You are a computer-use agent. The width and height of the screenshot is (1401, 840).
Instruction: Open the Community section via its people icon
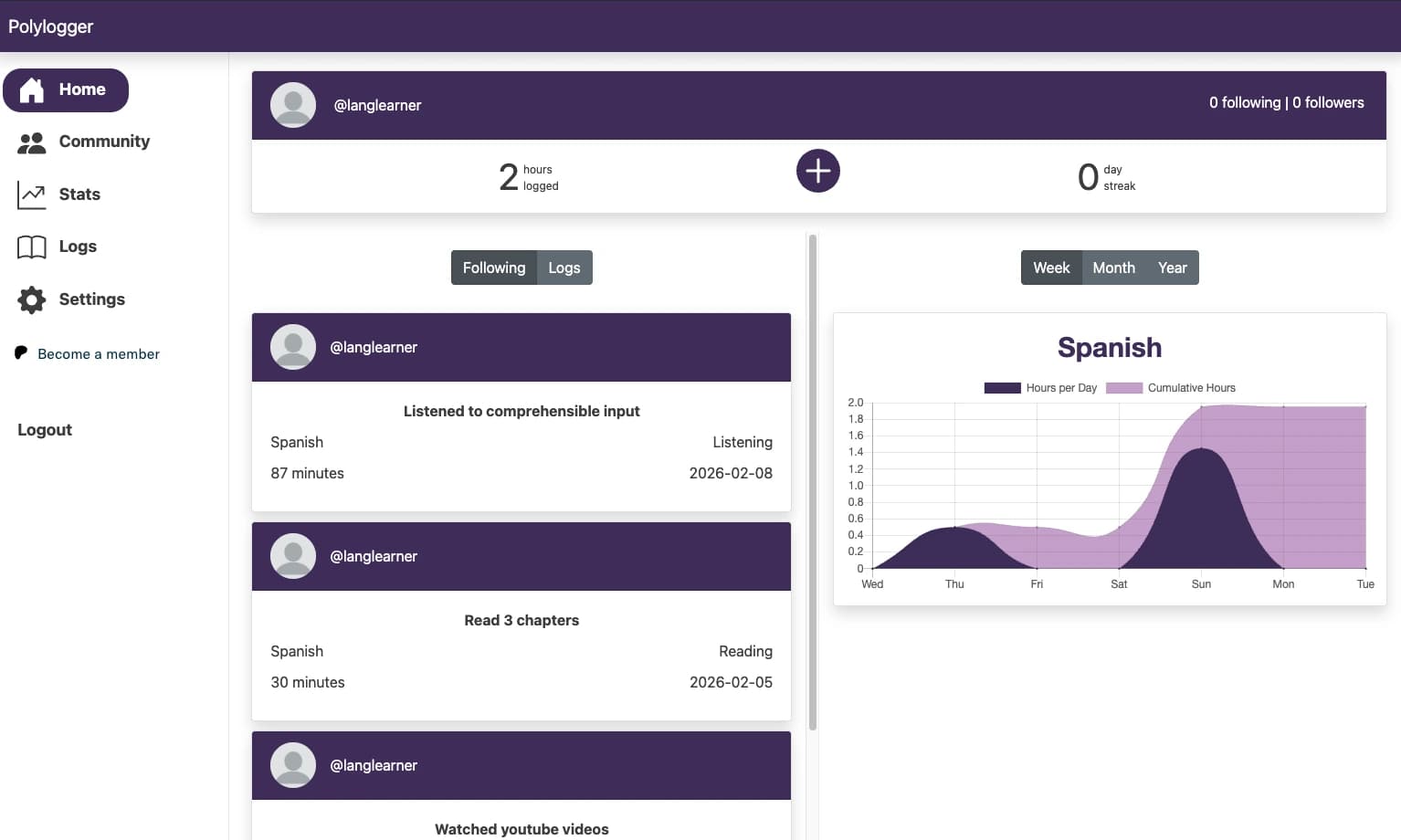[x=31, y=142]
